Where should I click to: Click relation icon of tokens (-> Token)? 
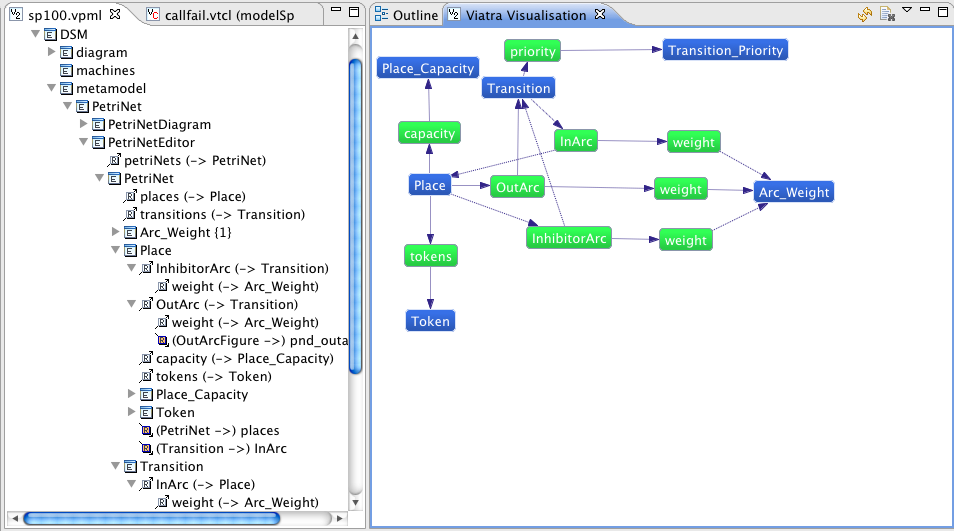(146, 377)
